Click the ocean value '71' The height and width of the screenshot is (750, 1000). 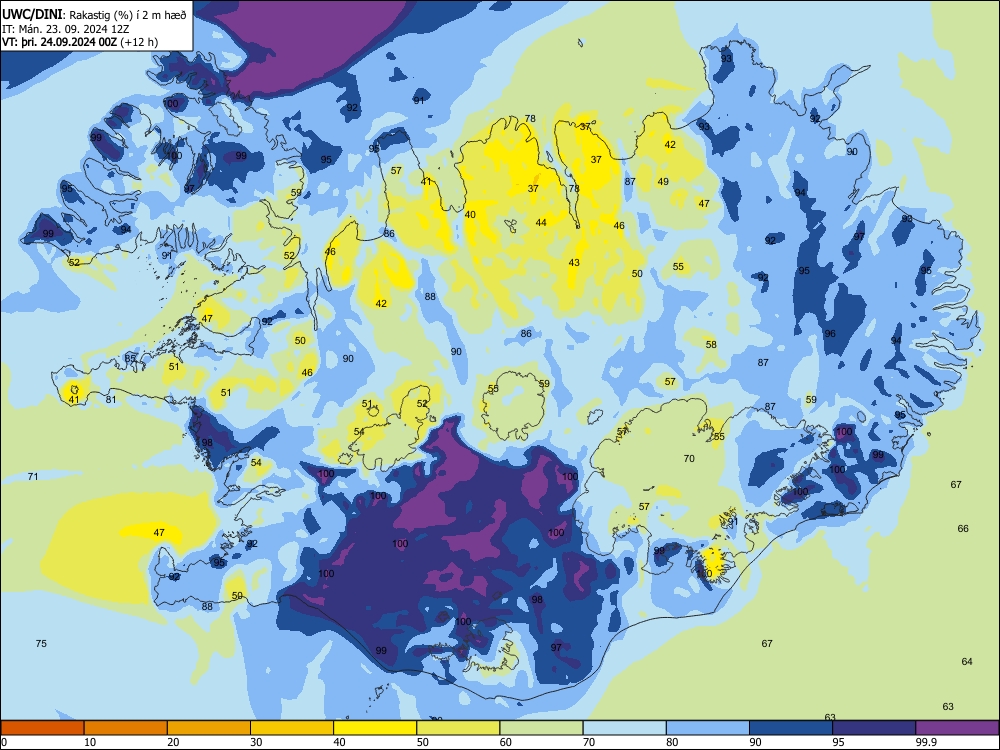click(33, 476)
